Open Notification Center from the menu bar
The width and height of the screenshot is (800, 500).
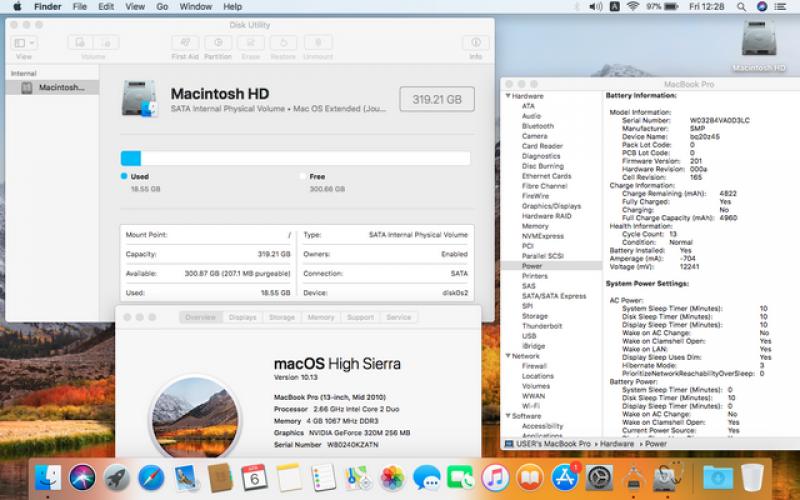click(780, 7)
